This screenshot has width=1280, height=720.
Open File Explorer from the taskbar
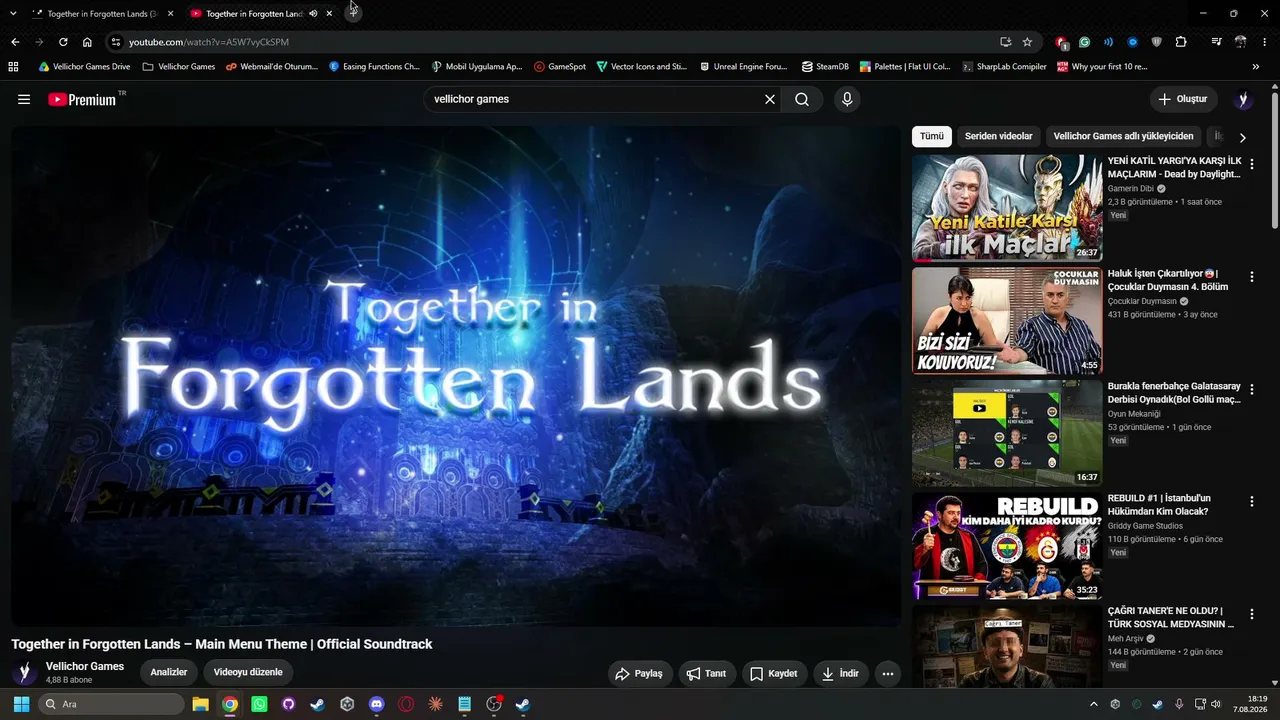click(200, 704)
